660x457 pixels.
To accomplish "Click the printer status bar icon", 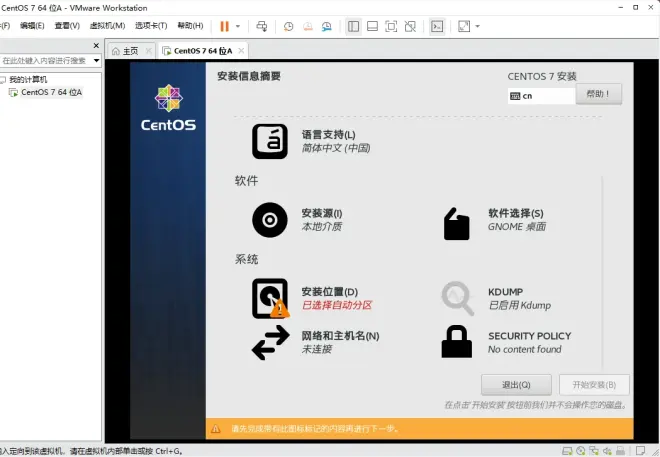I will pos(620,451).
